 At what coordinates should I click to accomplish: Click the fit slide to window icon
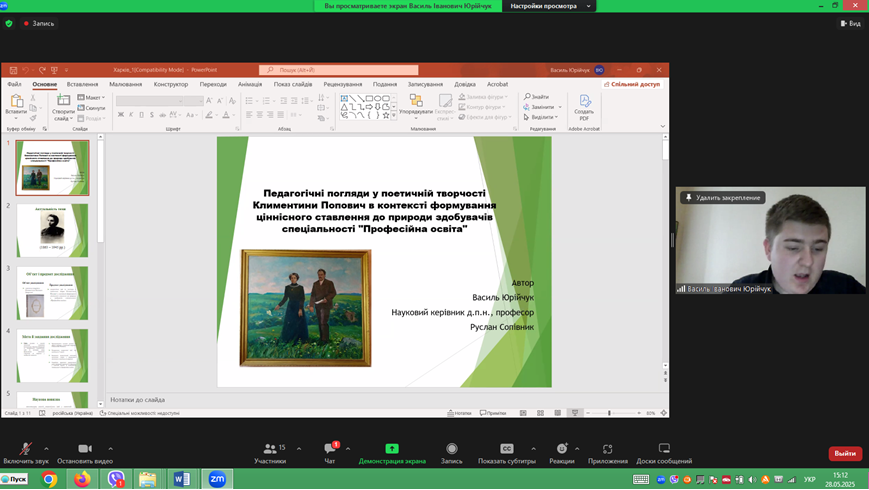pyautogui.click(x=663, y=413)
